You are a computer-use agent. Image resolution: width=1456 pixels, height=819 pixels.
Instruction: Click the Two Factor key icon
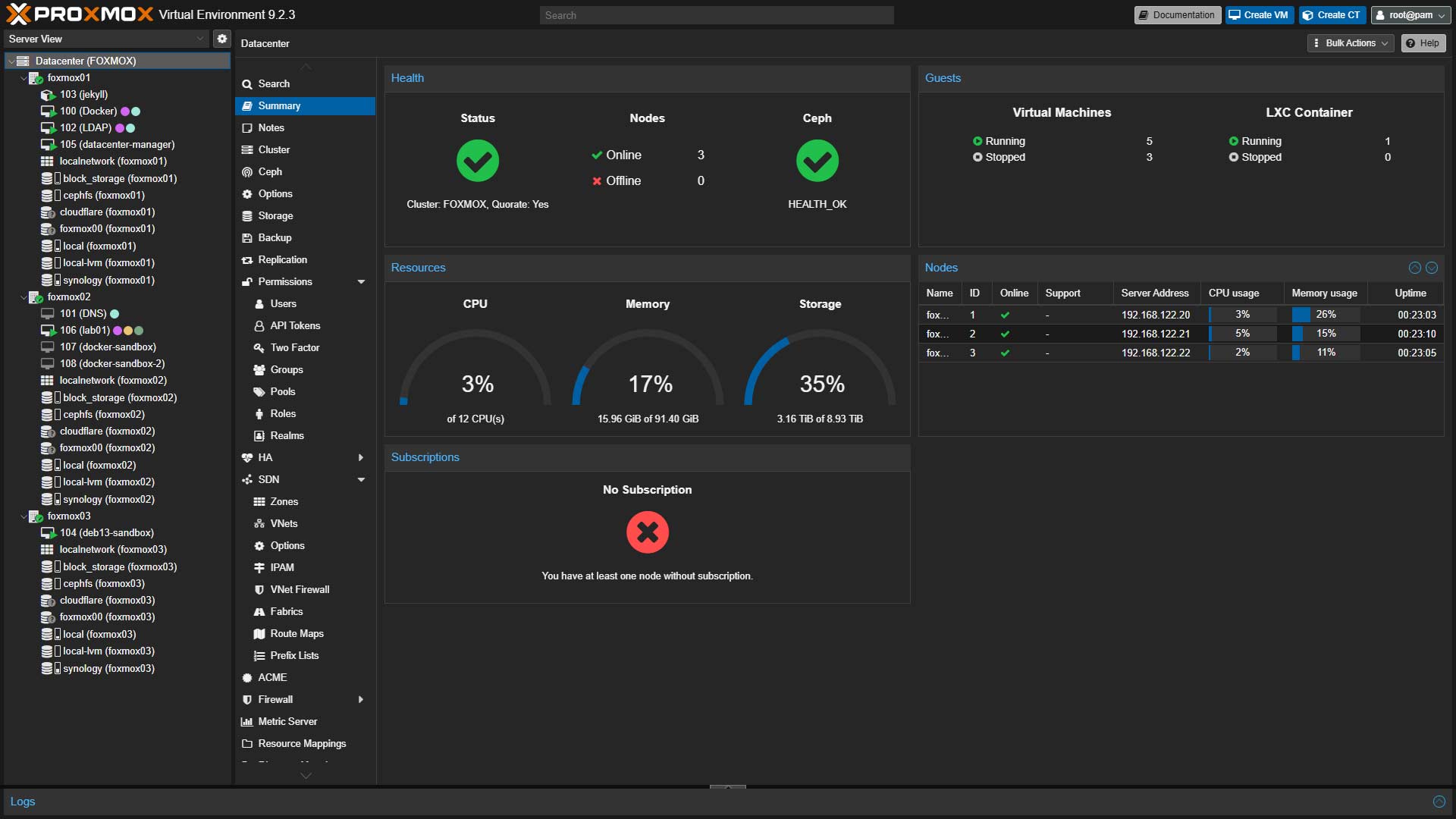tap(259, 348)
